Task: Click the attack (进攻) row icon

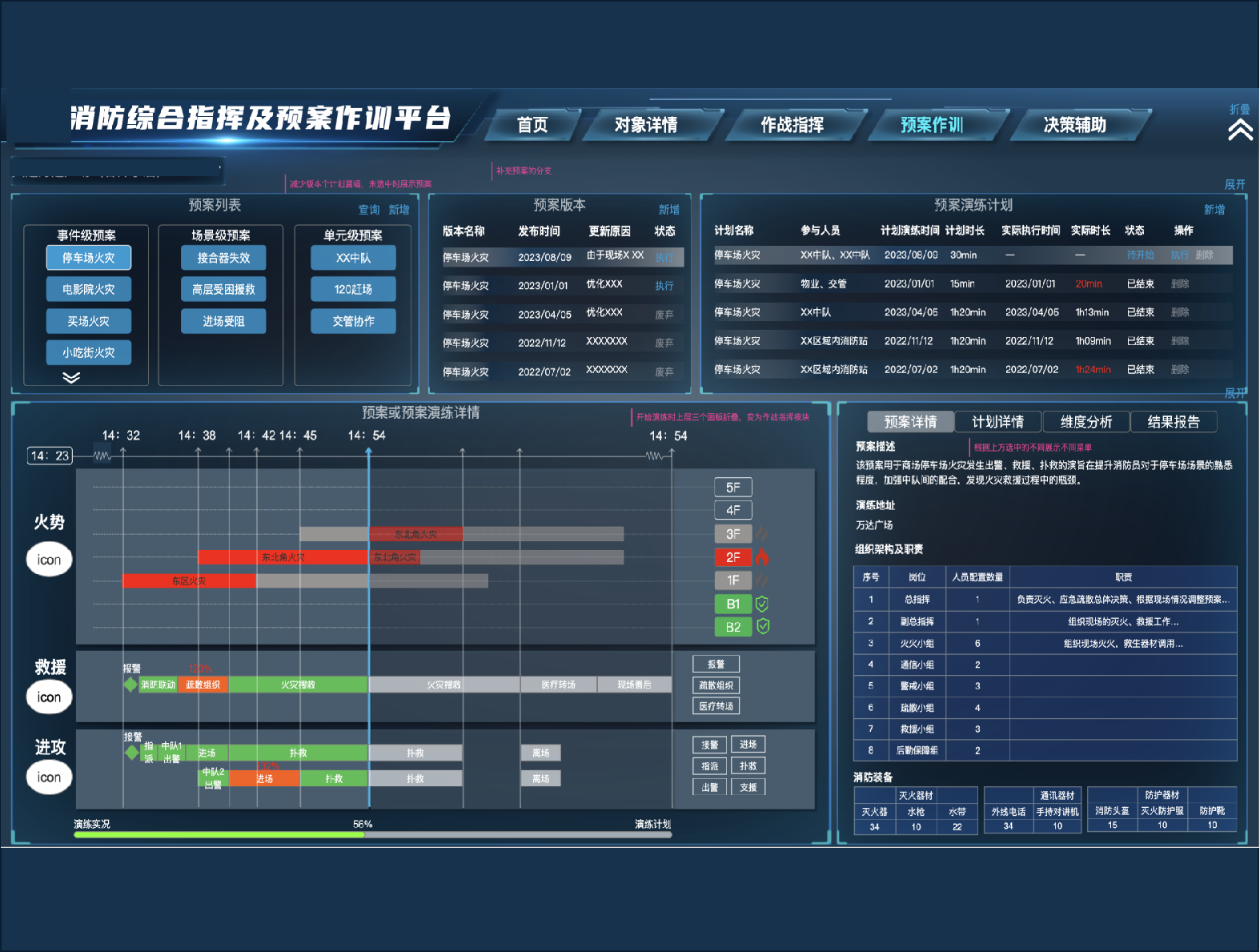Action: coord(49,777)
